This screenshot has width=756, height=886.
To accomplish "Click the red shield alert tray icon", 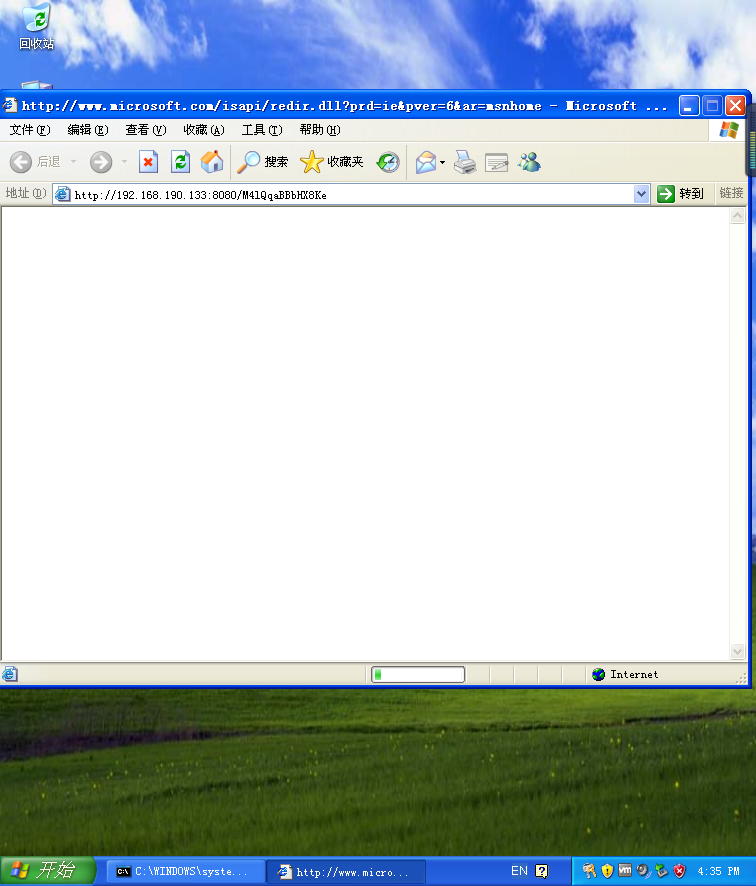I will coord(680,871).
